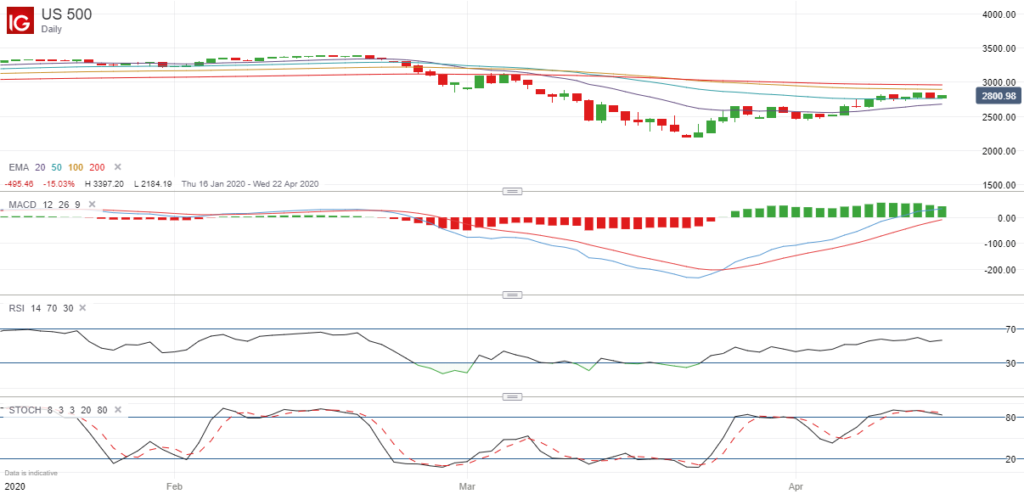Click the Data is indicative note
Image resolution: width=1024 pixels, height=494 pixels.
[x=31, y=472]
